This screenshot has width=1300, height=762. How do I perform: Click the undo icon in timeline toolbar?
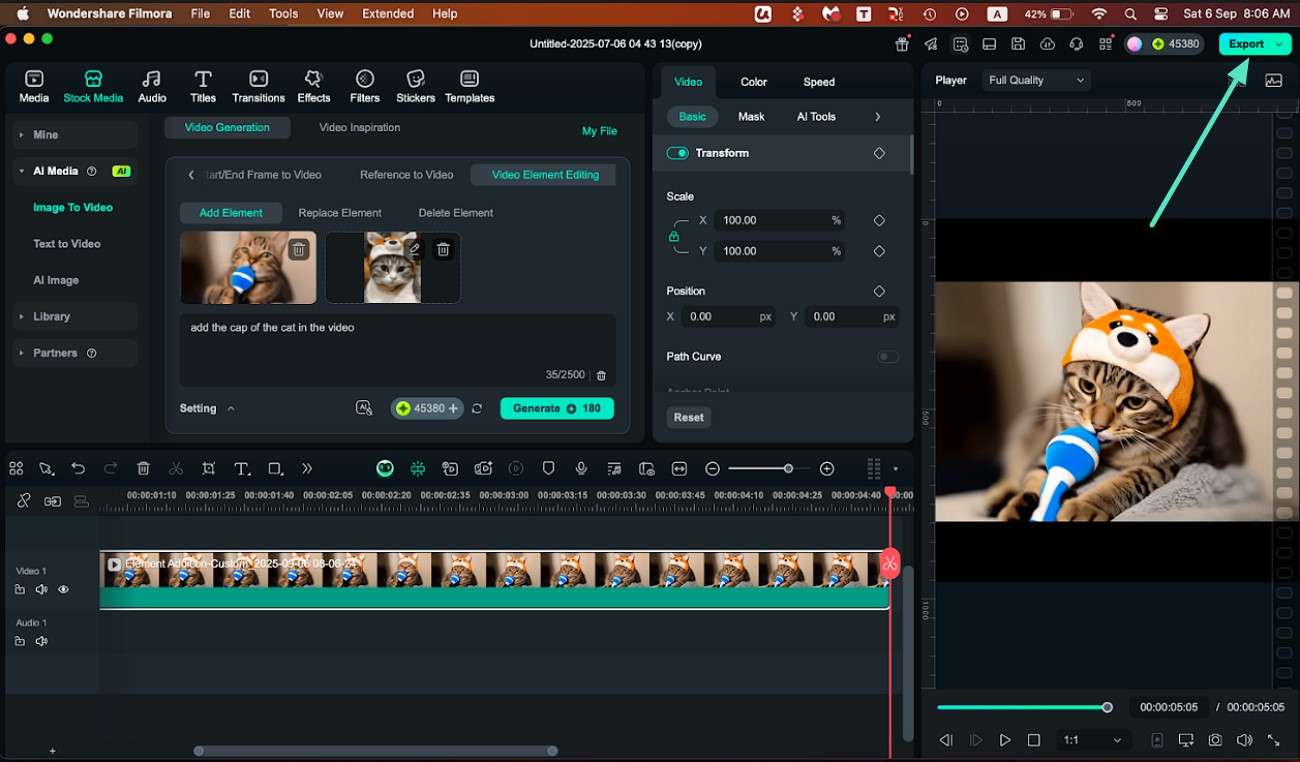click(78, 468)
